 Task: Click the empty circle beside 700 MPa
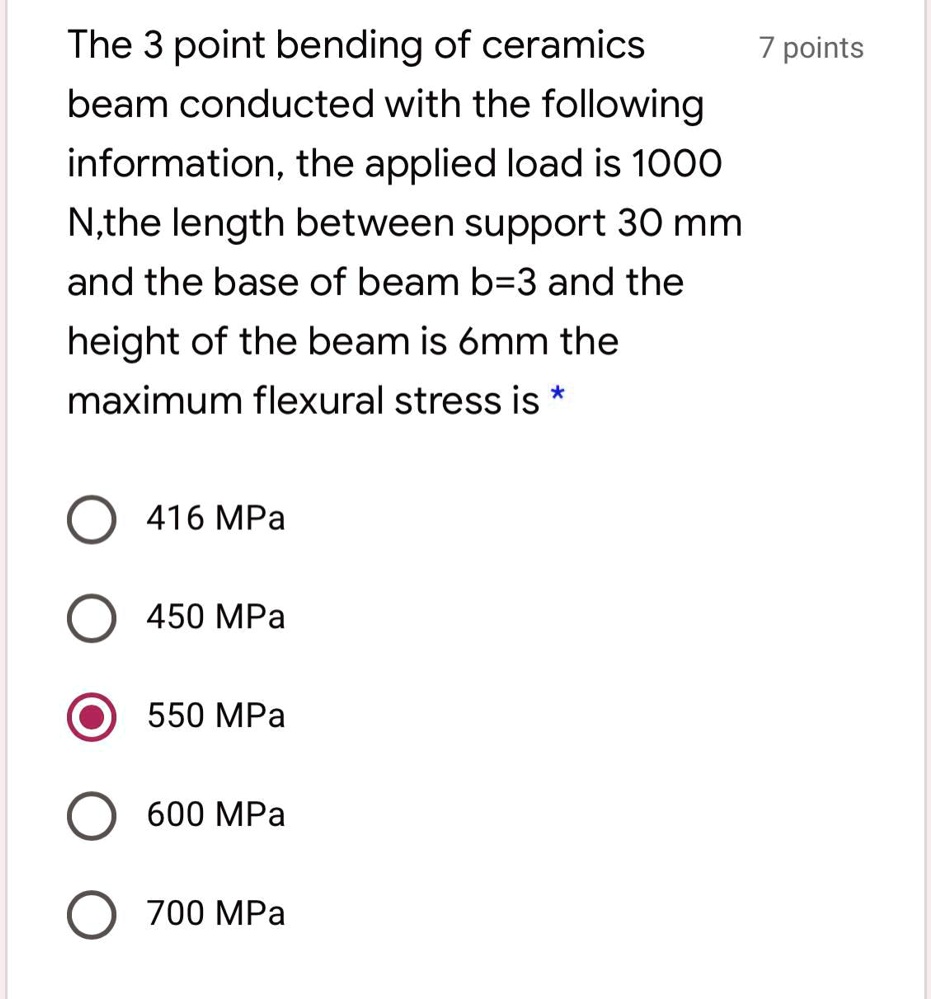tap(91, 913)
